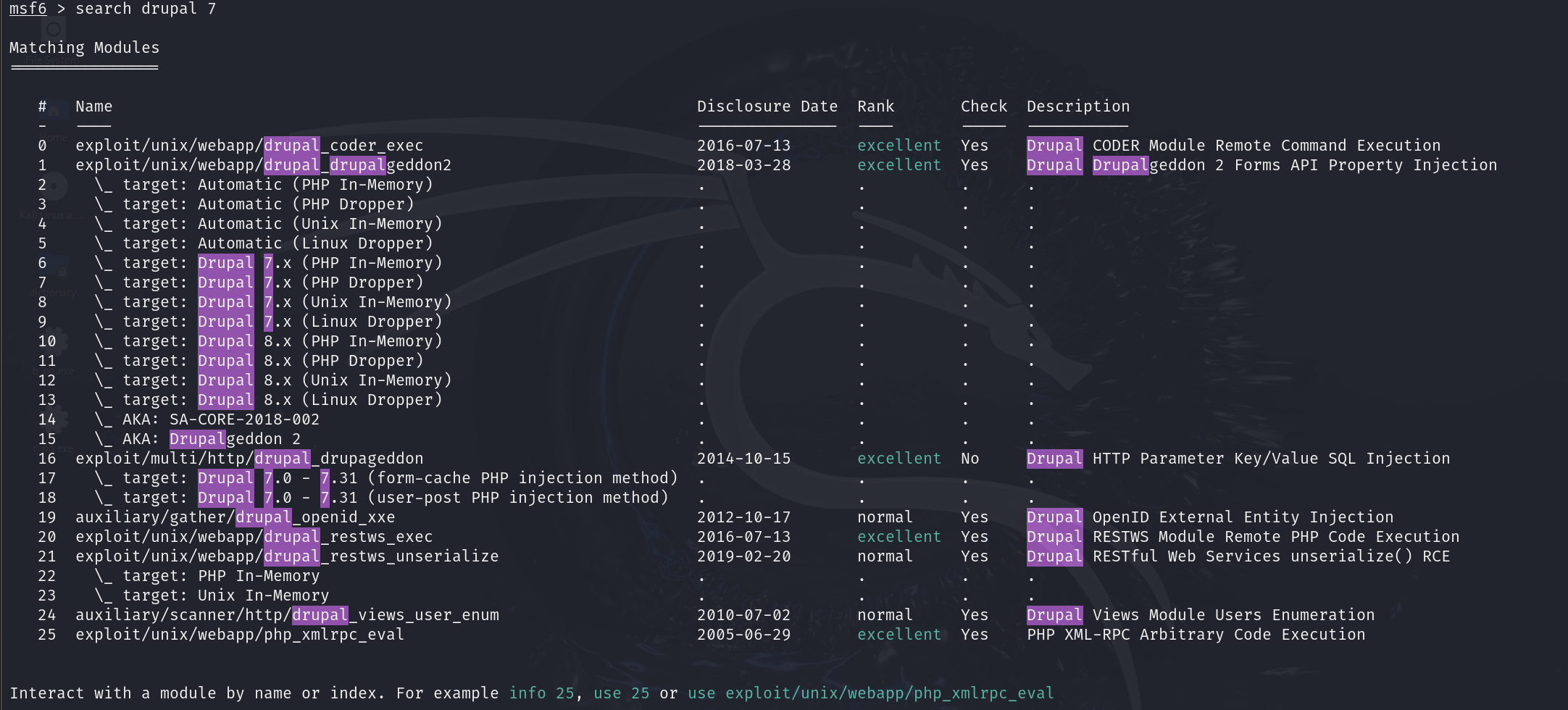Click disclosure date 2010-07-02

[744, 615]
